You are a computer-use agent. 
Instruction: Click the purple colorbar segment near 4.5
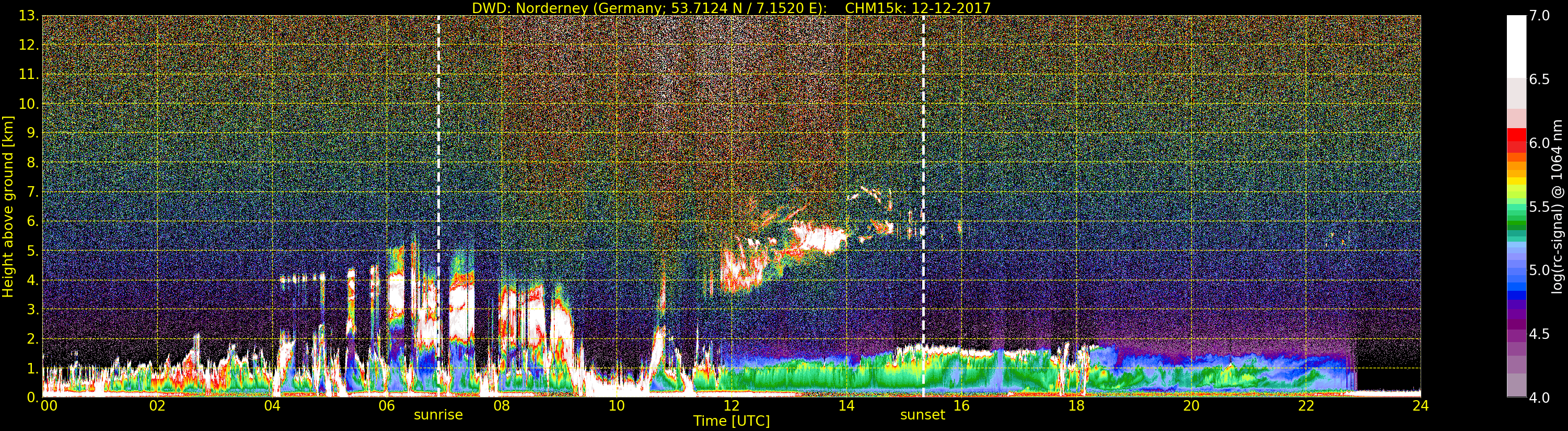click(1516, 334)
